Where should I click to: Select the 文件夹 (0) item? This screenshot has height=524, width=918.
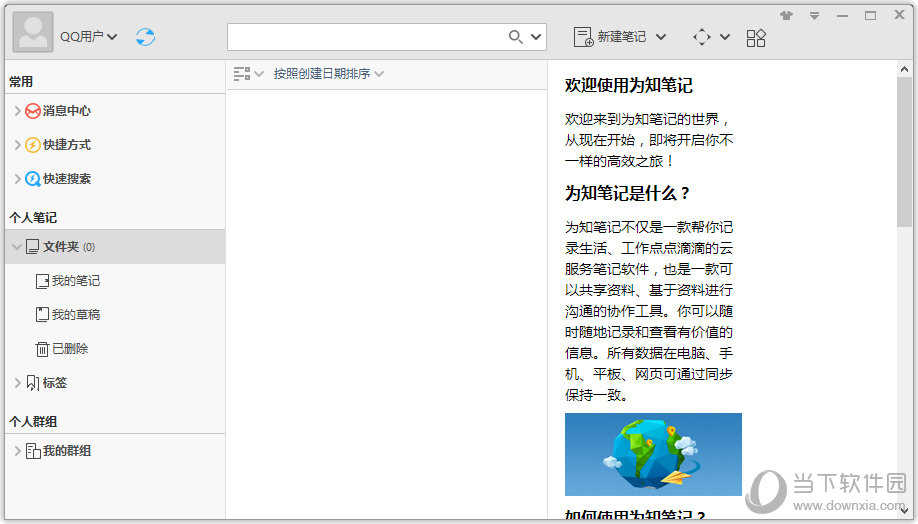click(x=115, y=246)
